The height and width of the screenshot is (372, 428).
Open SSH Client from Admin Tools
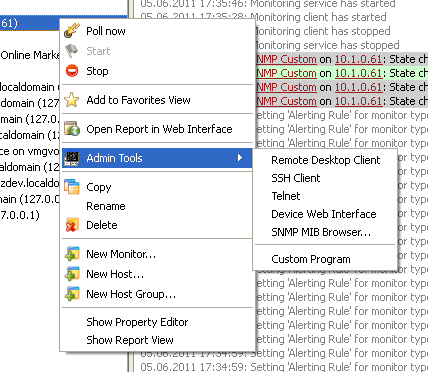click(325, 178)
